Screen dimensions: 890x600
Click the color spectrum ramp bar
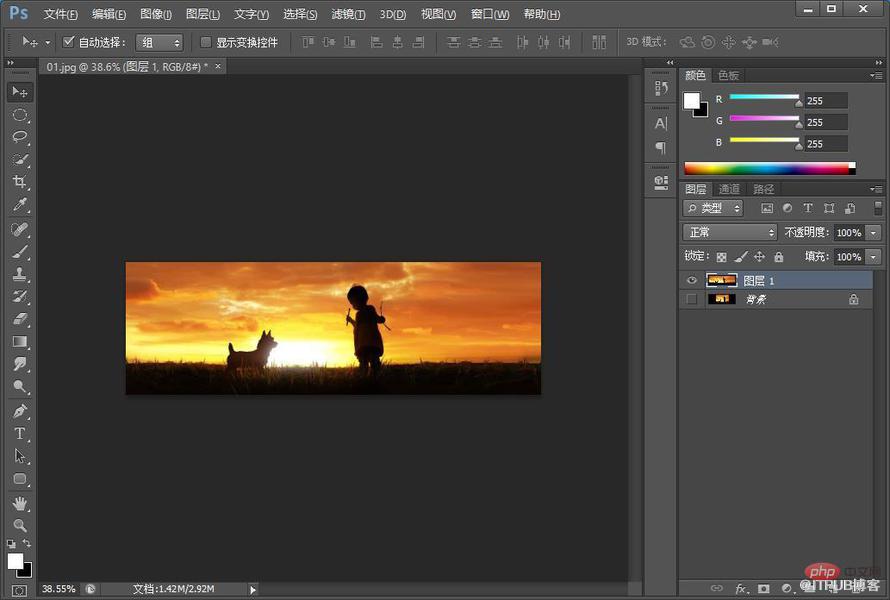pos(770,168)
